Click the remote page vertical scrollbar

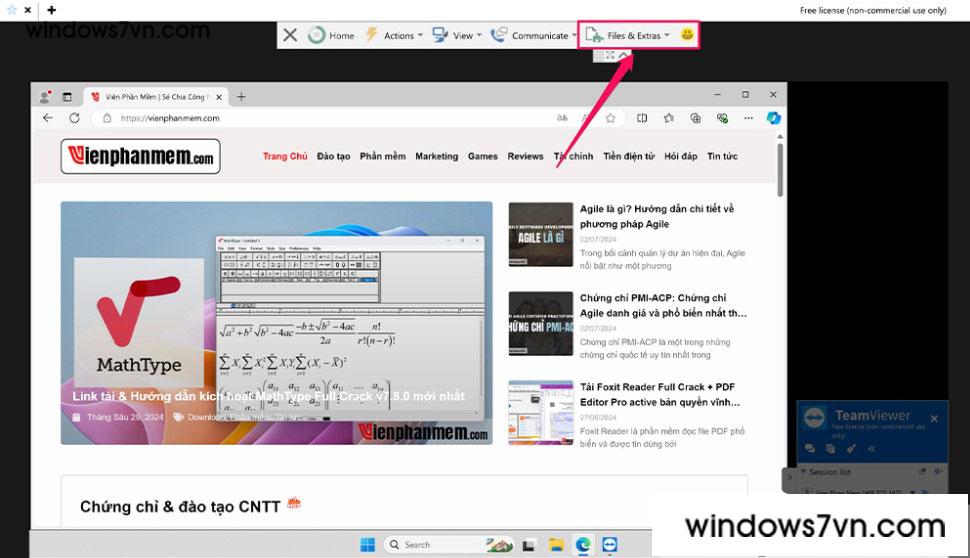(x=780, y=170)
